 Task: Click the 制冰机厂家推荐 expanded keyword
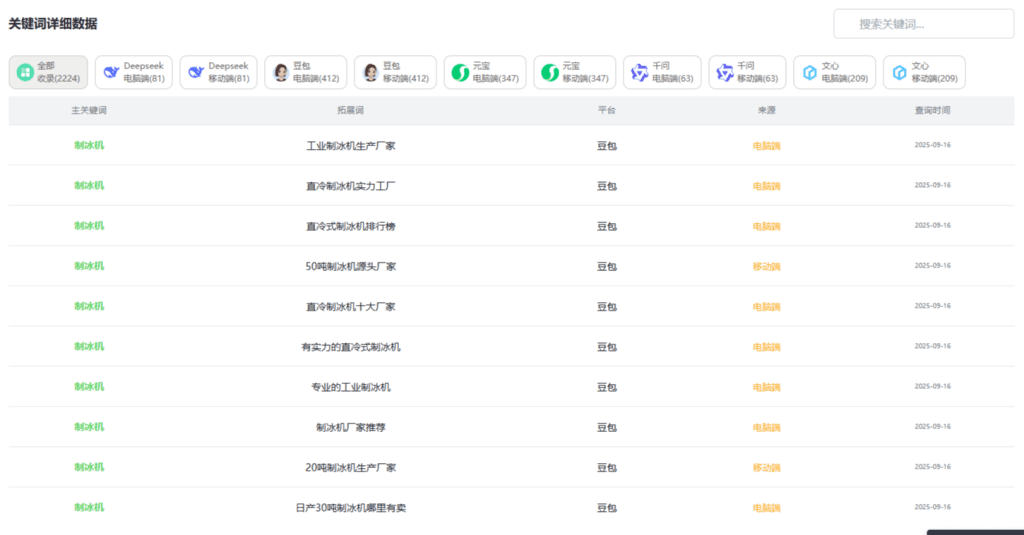351,427
